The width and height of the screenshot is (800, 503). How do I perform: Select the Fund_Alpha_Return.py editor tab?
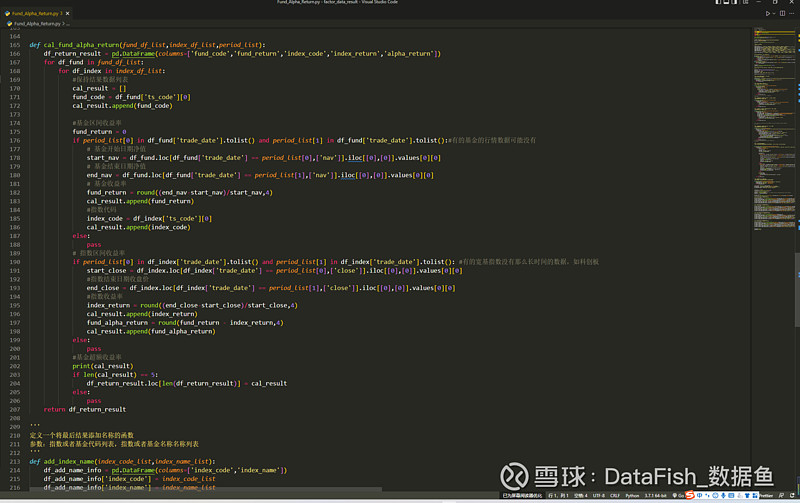click(x=36, y=13)
